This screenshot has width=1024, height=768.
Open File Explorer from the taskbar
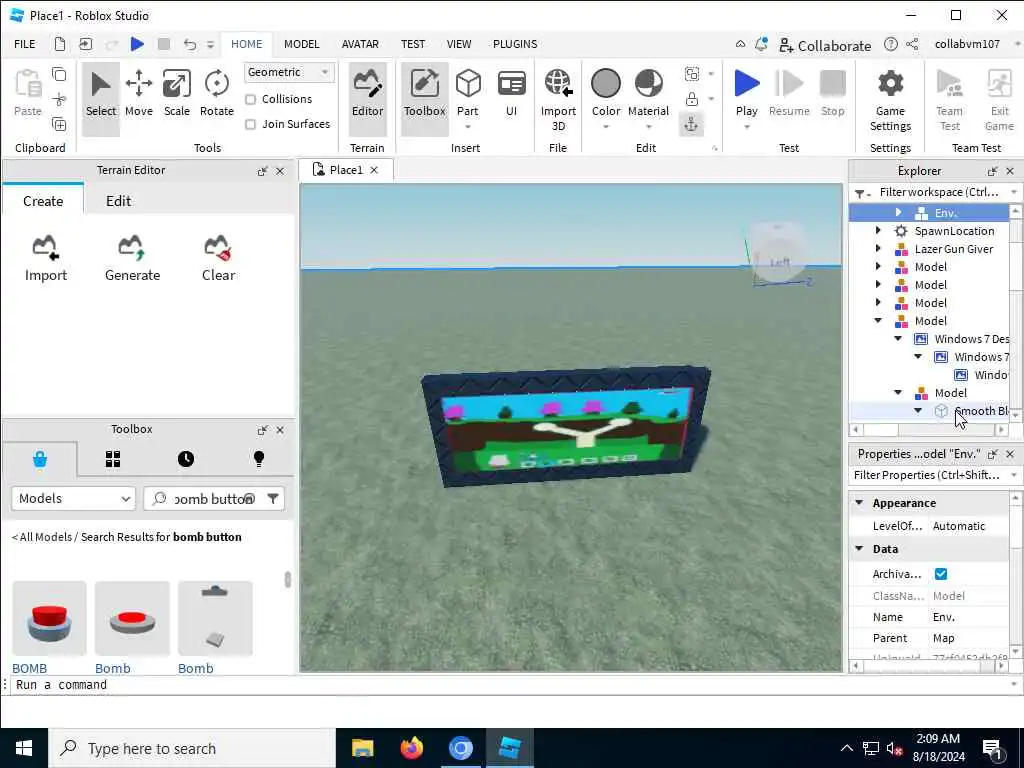(x=362, y=748)
